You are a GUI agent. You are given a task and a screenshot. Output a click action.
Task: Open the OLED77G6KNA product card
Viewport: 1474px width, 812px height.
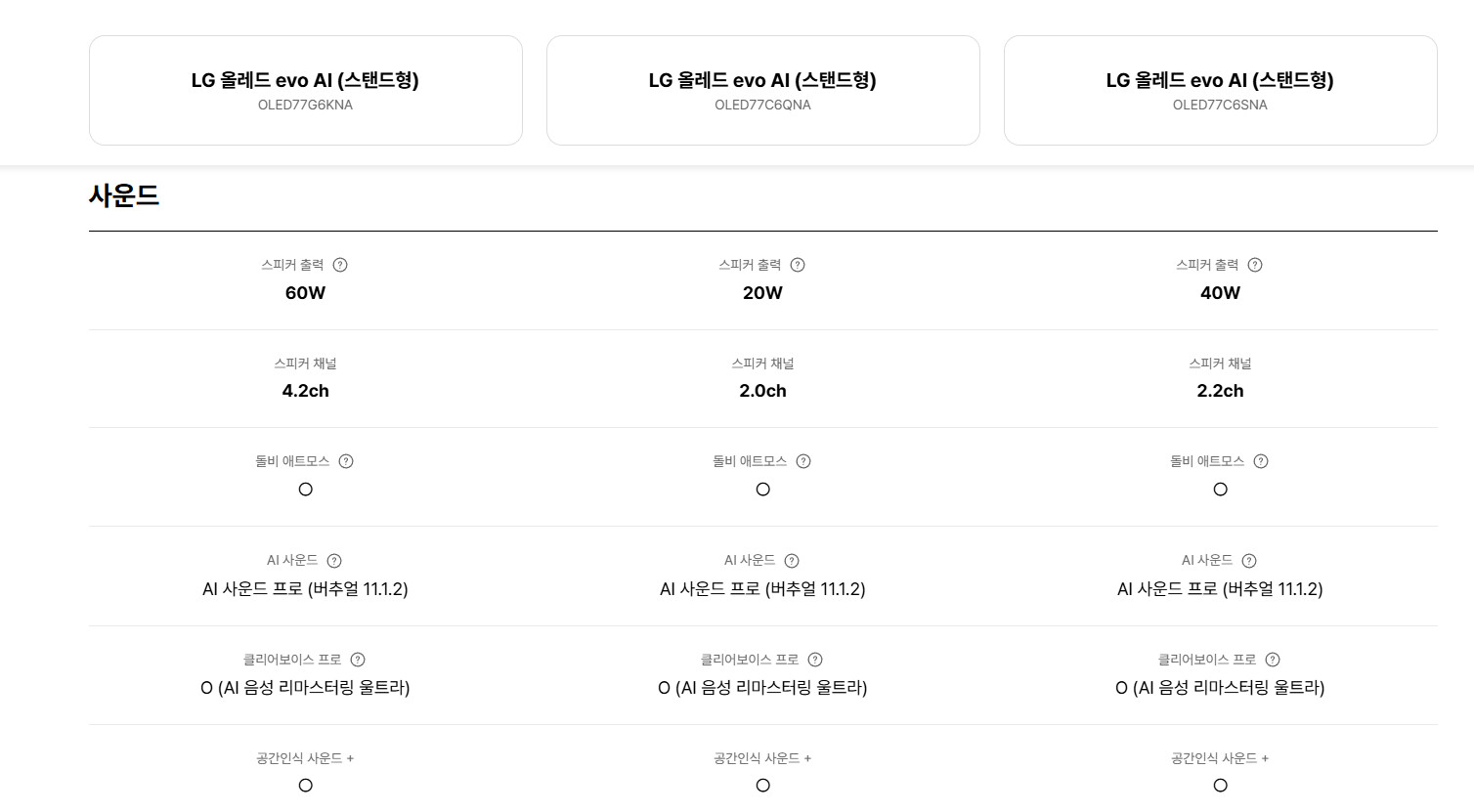click(x=305, y=91)
